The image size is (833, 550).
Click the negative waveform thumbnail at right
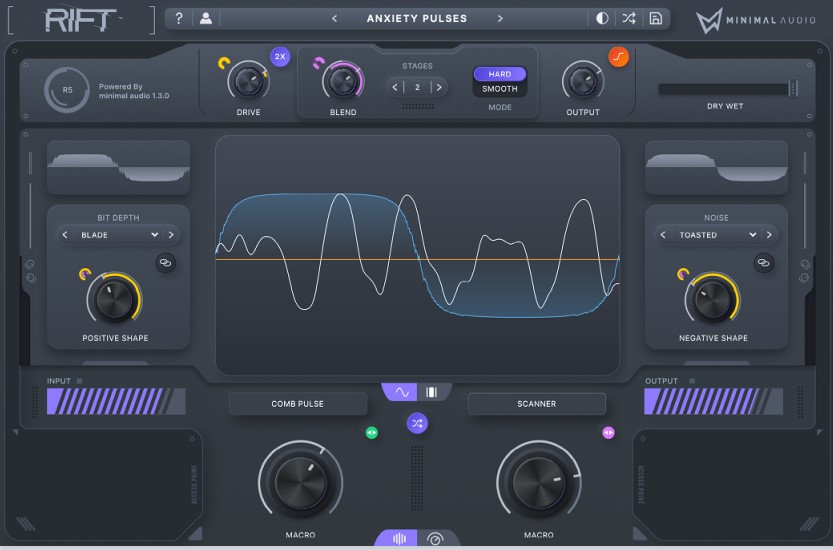pyautogui.click(x=716, y=167)
